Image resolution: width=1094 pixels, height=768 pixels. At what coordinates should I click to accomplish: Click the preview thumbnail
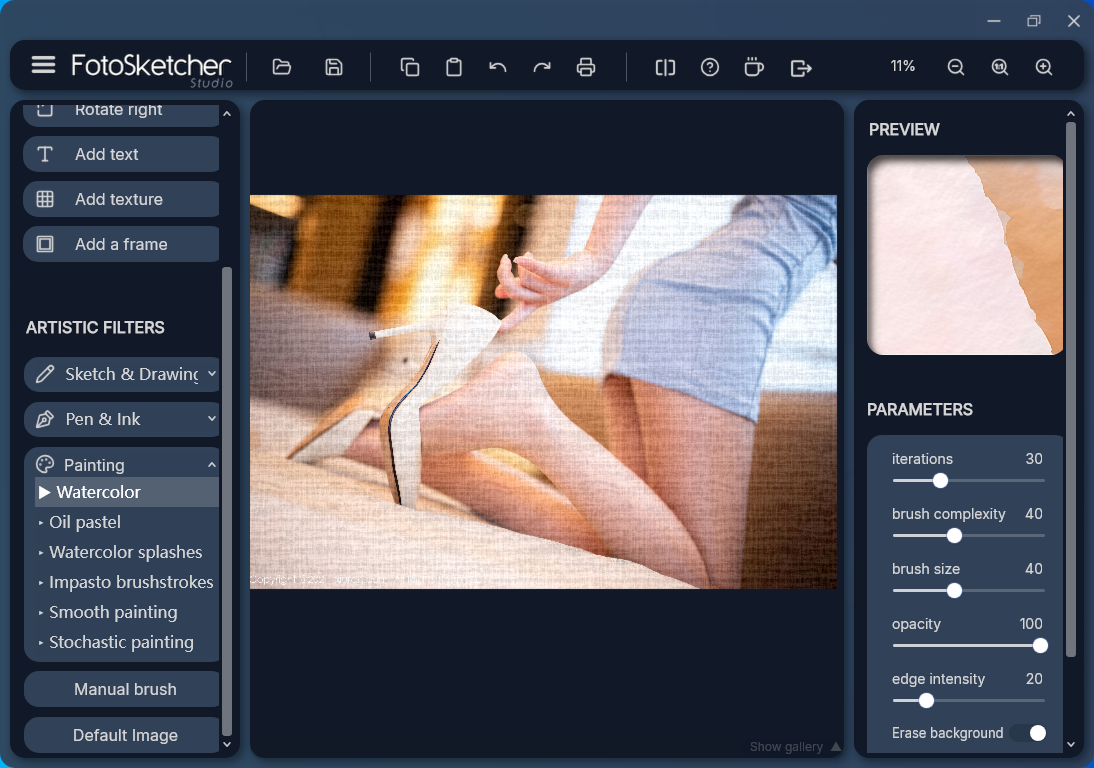(964, 255)
